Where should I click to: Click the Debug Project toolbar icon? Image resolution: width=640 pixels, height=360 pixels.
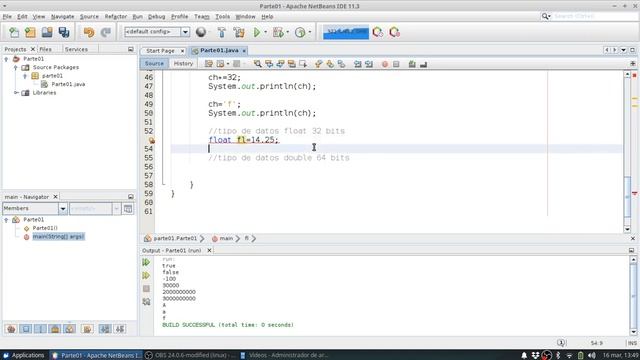pyautogui.click(x=278, y=32)
